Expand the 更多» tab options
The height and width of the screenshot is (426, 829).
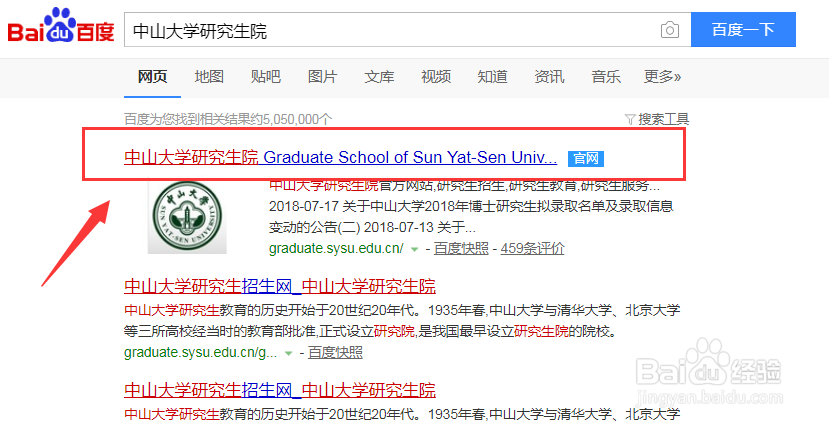point(662,77)
